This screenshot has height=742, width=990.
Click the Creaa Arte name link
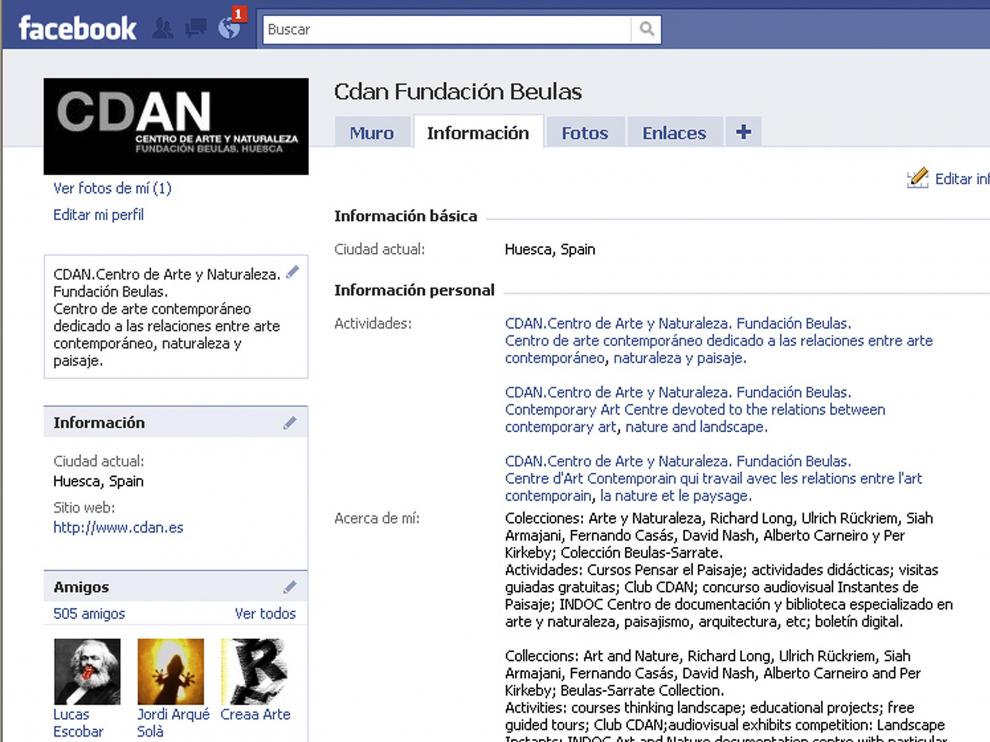point(256,714)
